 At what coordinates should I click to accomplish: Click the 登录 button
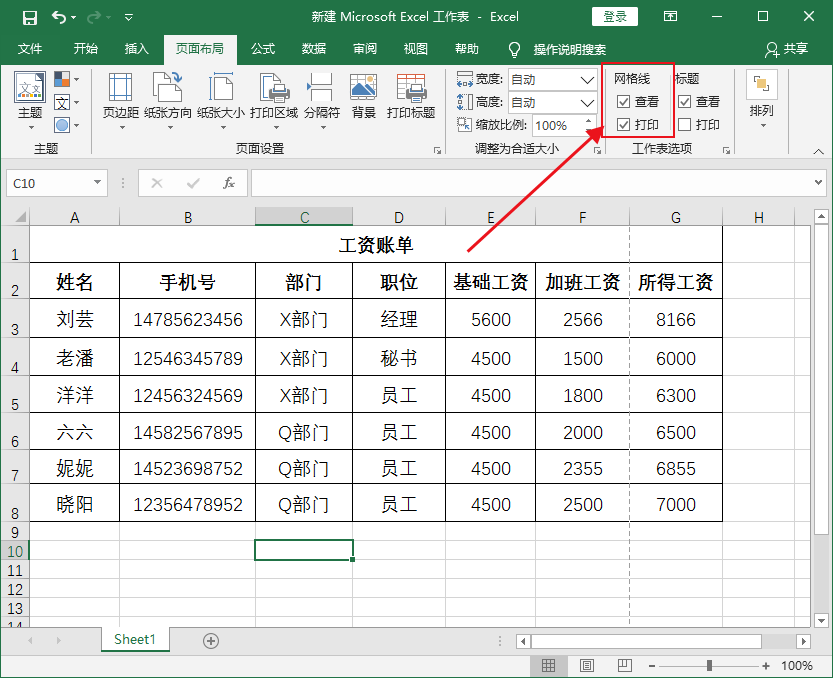point(614,16)
